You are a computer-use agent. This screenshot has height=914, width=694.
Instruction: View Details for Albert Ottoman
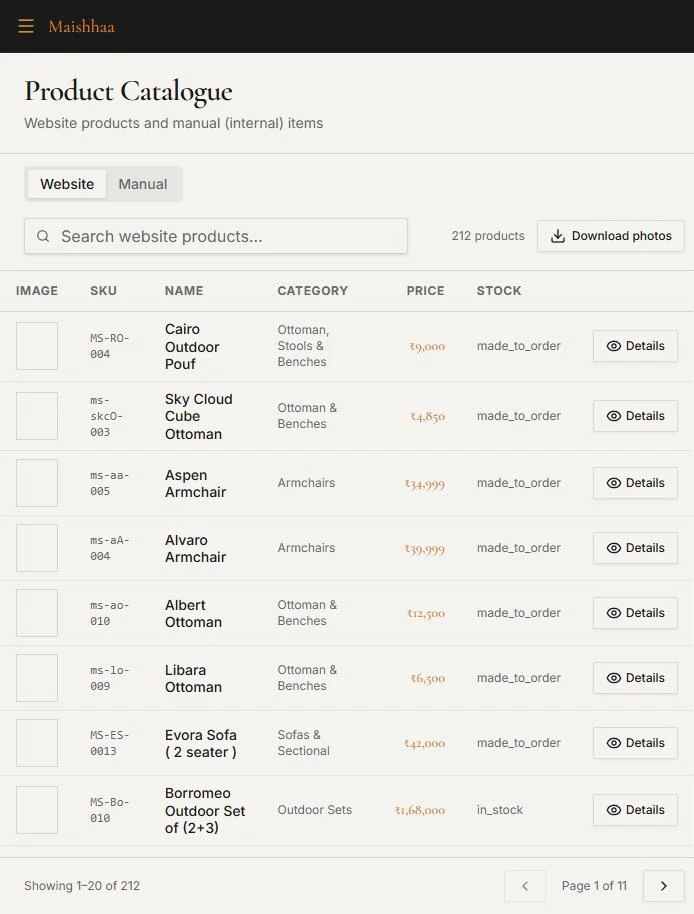click(x=635, y=613)
